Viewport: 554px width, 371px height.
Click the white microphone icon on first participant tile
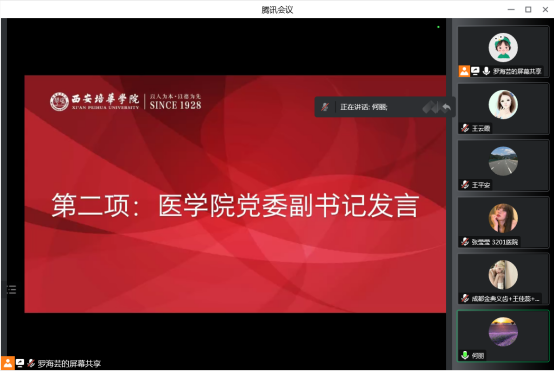486,71
